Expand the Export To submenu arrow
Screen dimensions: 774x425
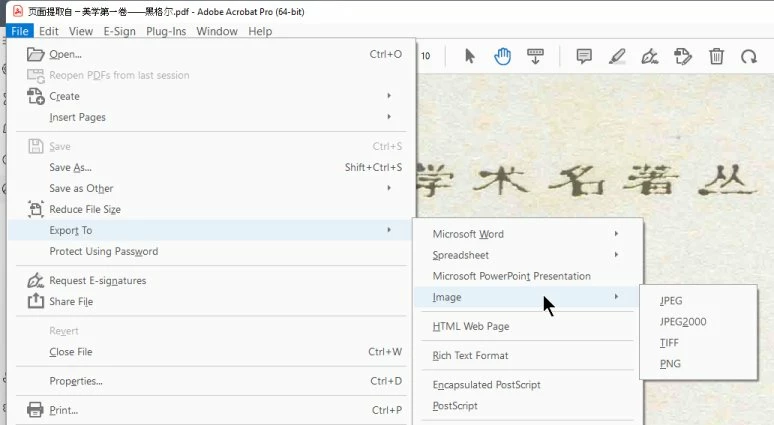[389, 230]
